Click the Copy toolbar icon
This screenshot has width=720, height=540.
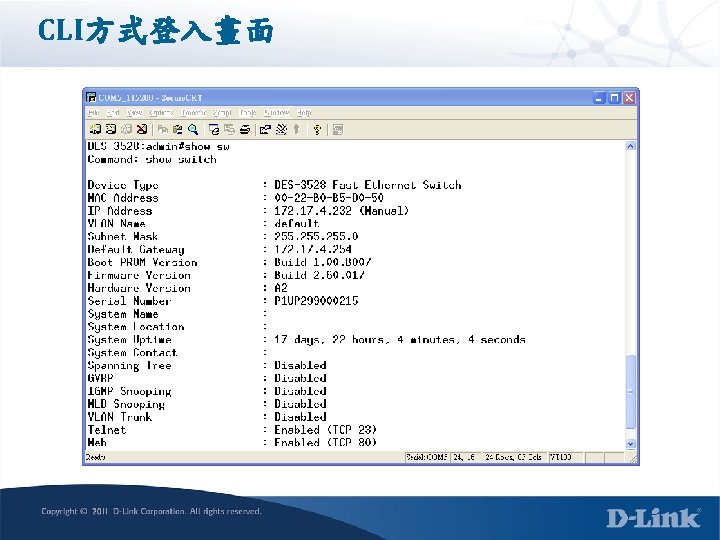point(162,129)
